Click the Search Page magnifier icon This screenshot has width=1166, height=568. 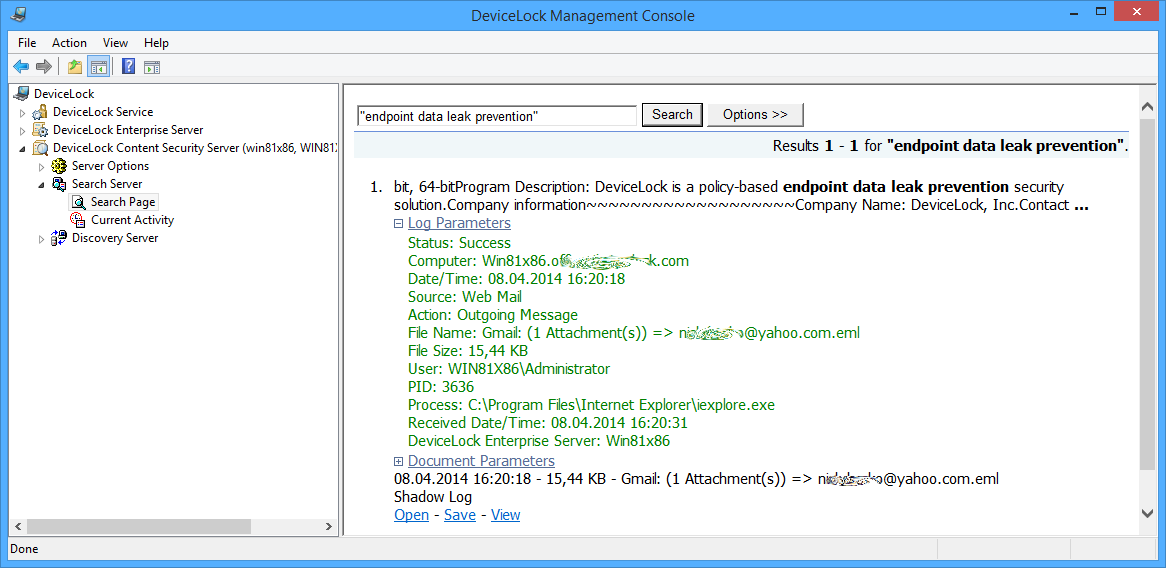[x=79, y=202]
